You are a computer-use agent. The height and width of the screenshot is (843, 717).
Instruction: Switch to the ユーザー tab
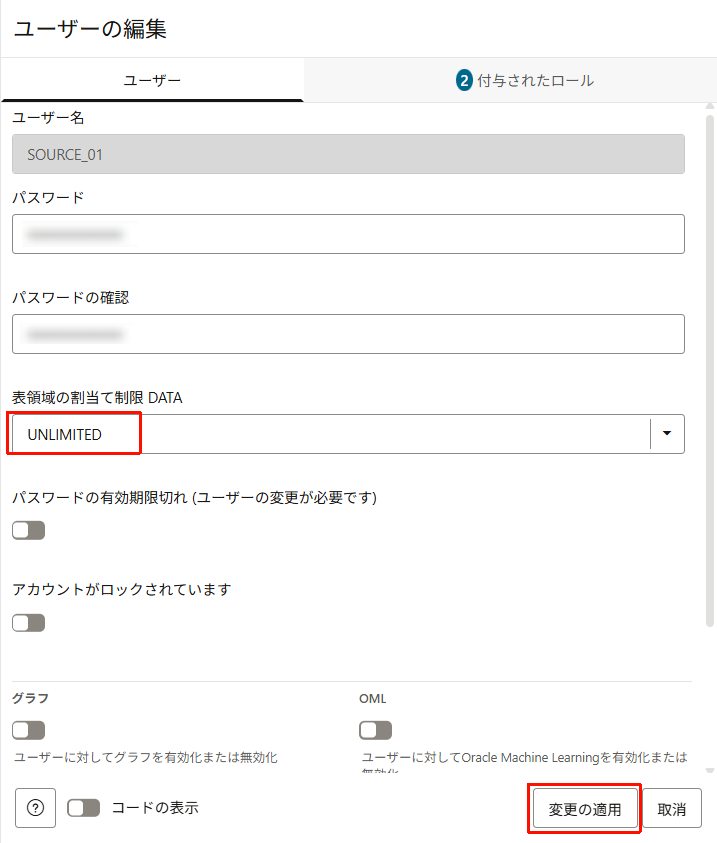point(153,81)
